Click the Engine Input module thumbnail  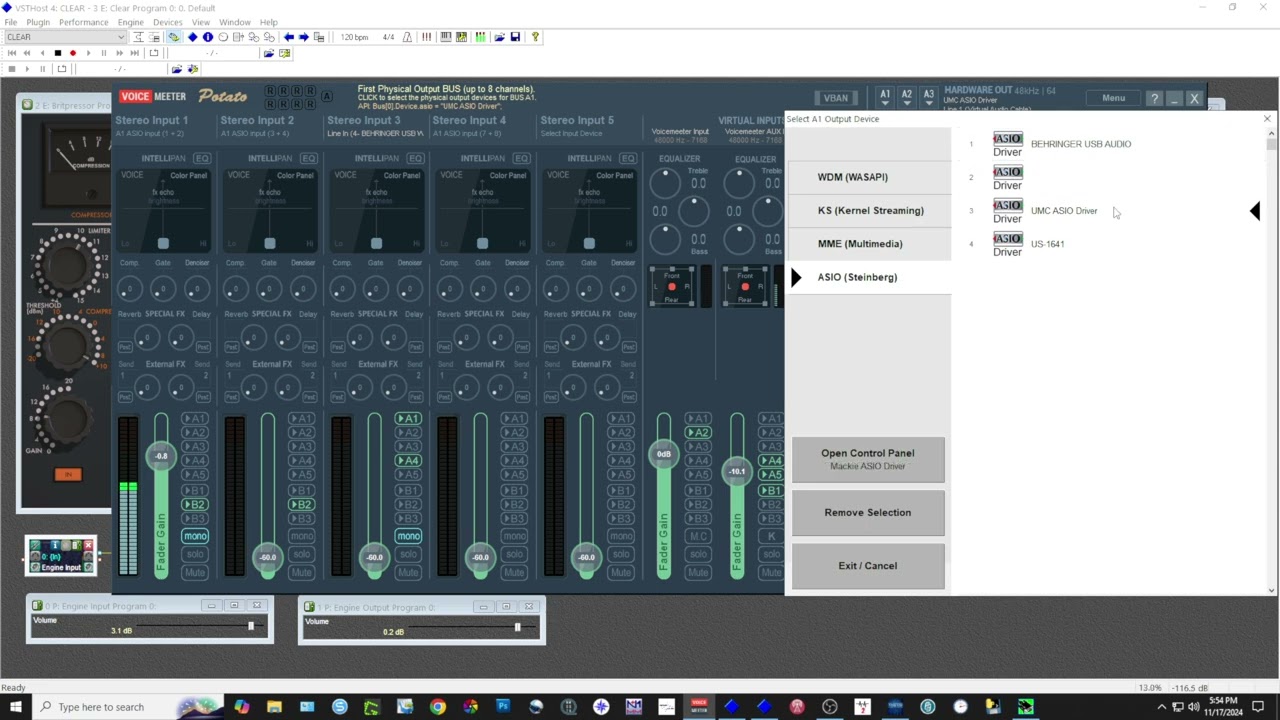[61, 556]
